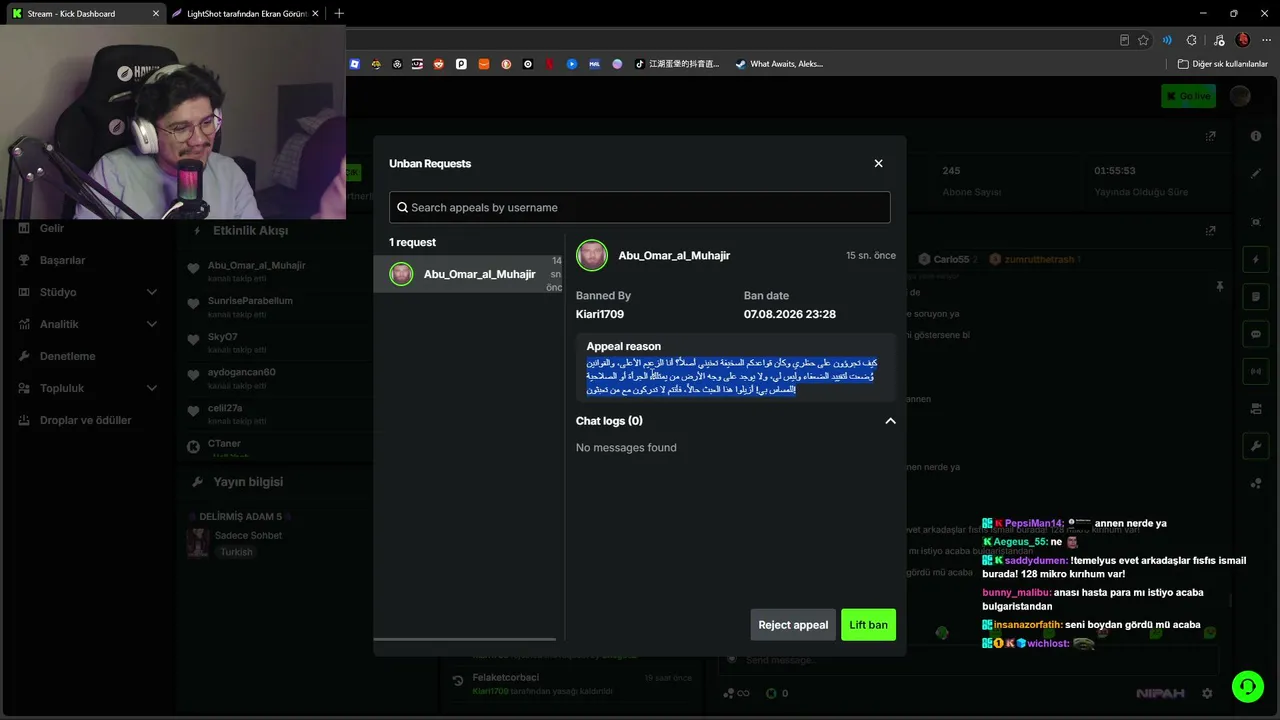Click the zumrutthetrash chatter badge
1280x720 pixels.
click(1033, 259)
